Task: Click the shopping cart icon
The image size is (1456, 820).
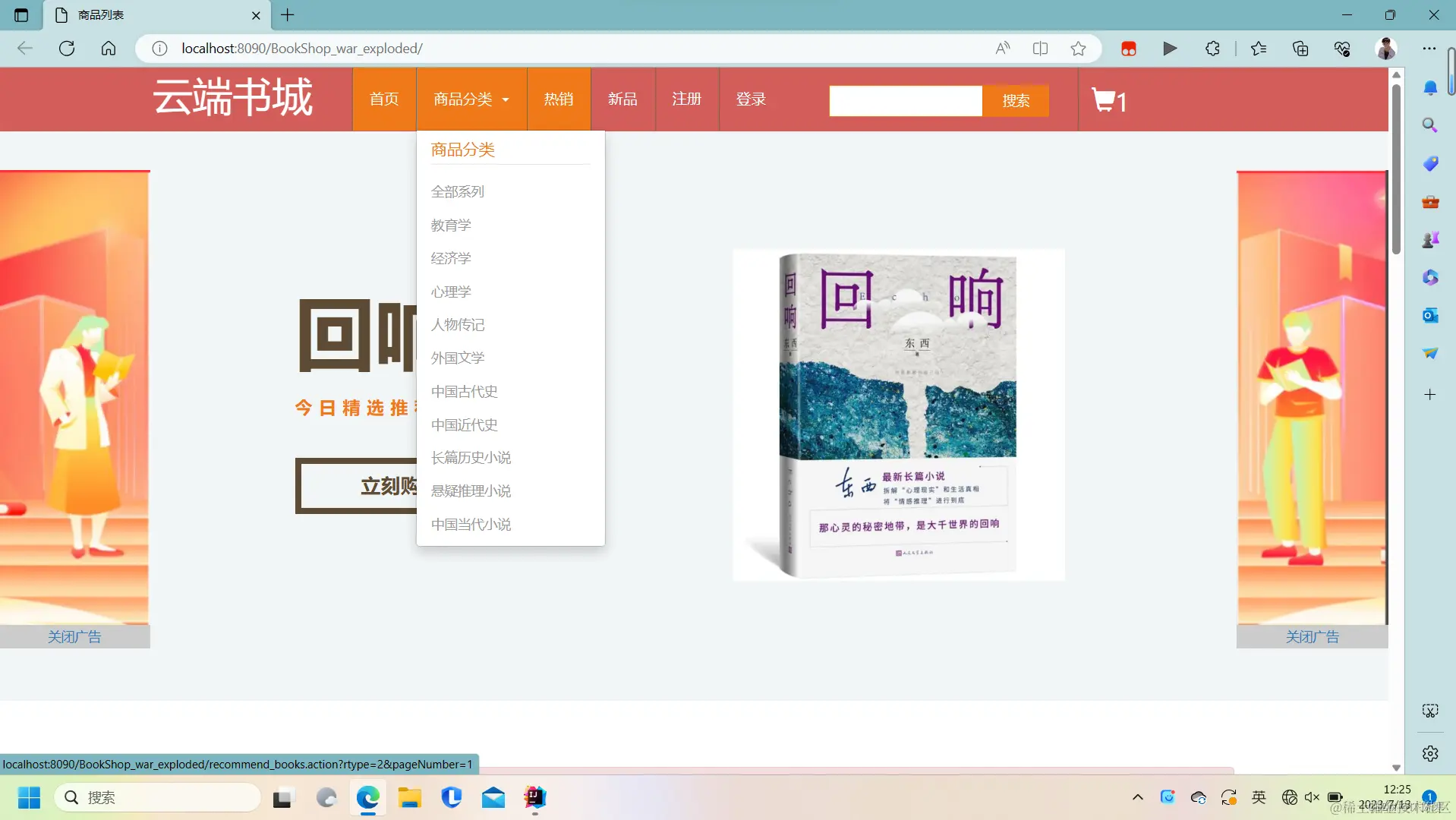Action: click(x=1103, y=99)
